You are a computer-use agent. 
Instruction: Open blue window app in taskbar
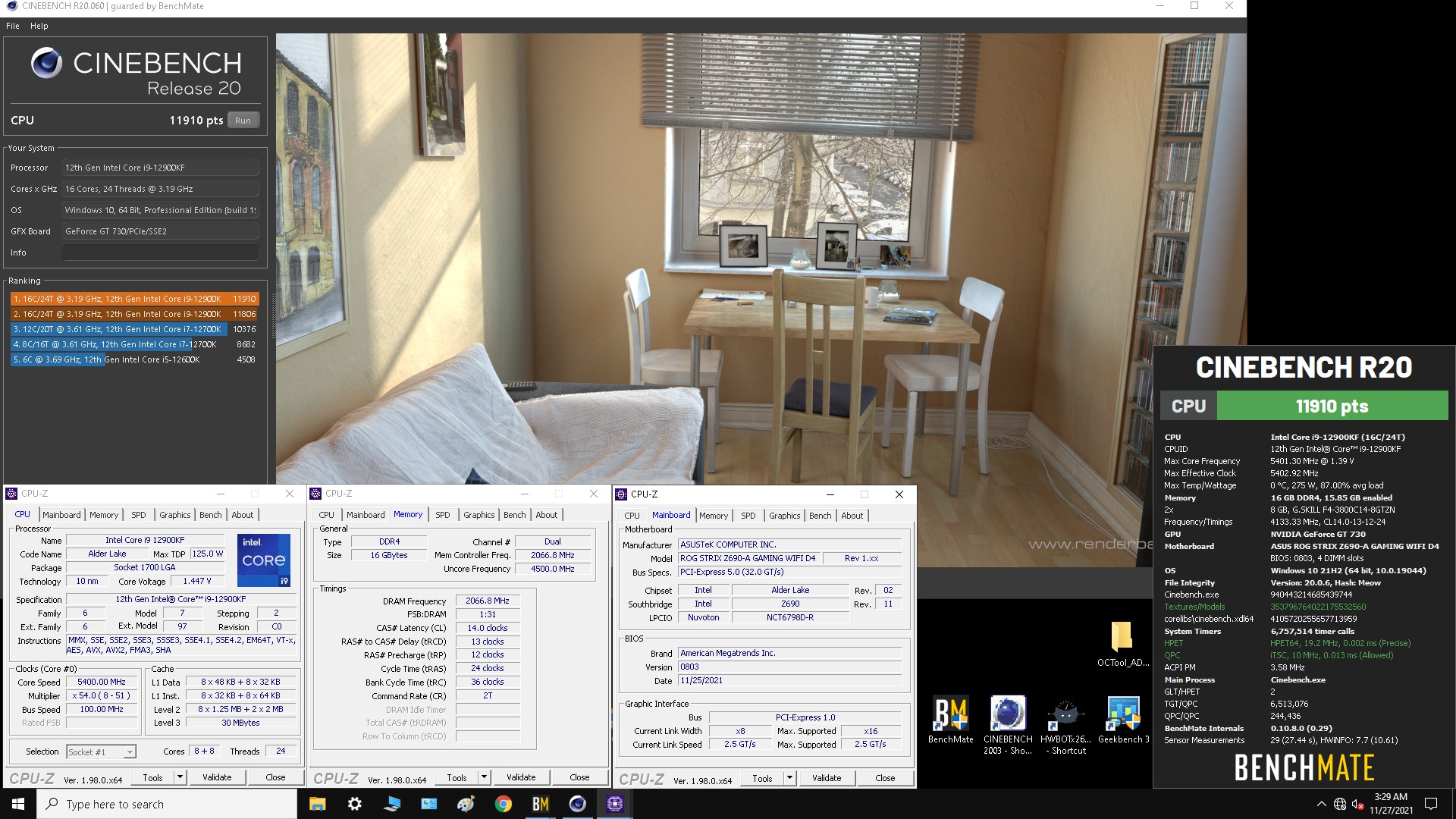coord(429,804)
